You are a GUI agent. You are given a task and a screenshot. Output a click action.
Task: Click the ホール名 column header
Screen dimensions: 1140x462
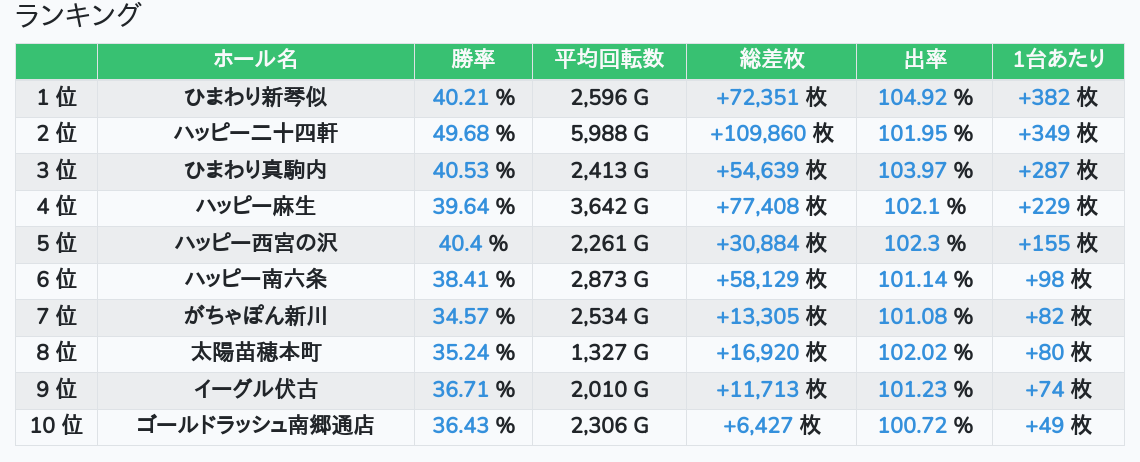[255, 60]
